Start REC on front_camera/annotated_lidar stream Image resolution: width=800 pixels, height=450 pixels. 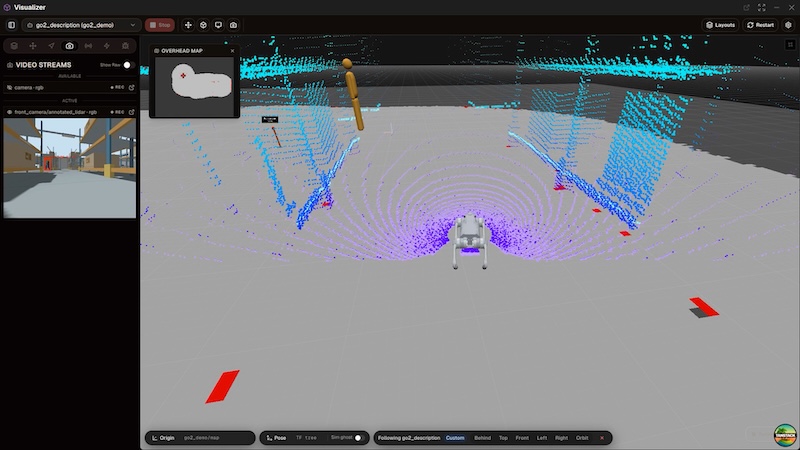click(118, 112)
